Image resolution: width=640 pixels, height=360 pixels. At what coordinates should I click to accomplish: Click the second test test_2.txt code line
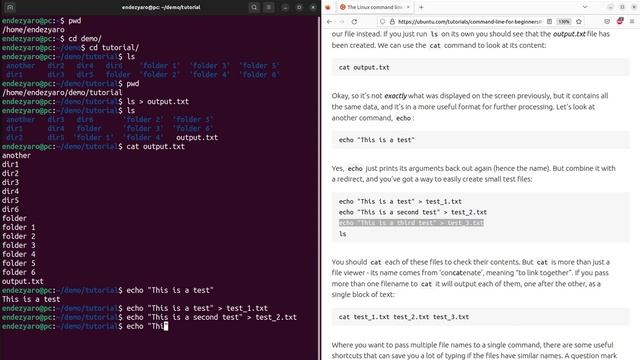413,212
